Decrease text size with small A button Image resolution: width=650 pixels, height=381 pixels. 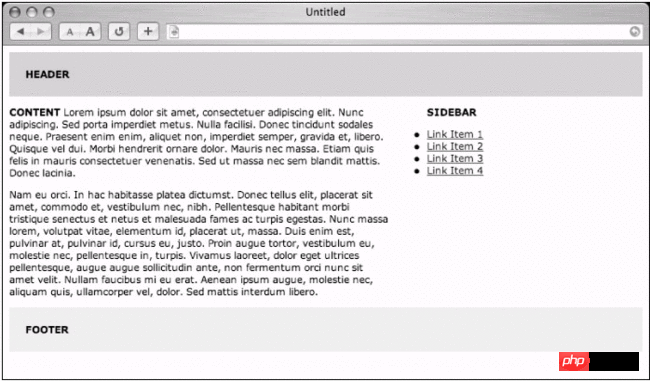(70, 32)
